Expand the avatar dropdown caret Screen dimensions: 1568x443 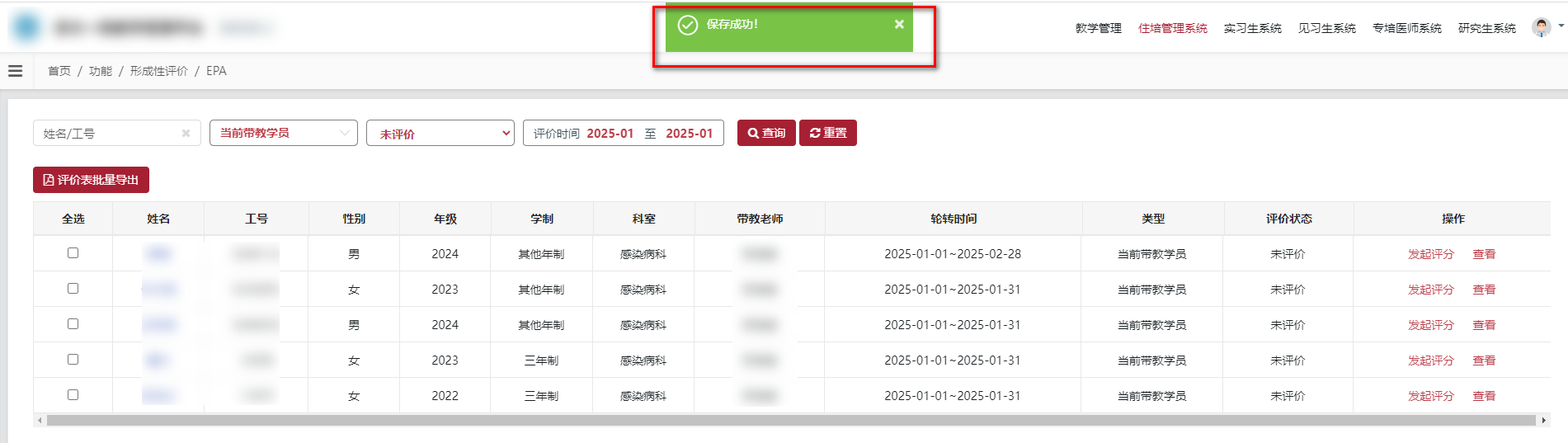1561,26
